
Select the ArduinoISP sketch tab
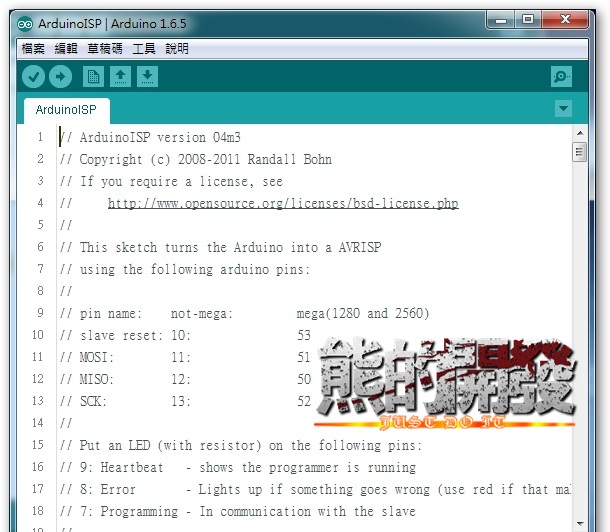[x=66, y=110]
